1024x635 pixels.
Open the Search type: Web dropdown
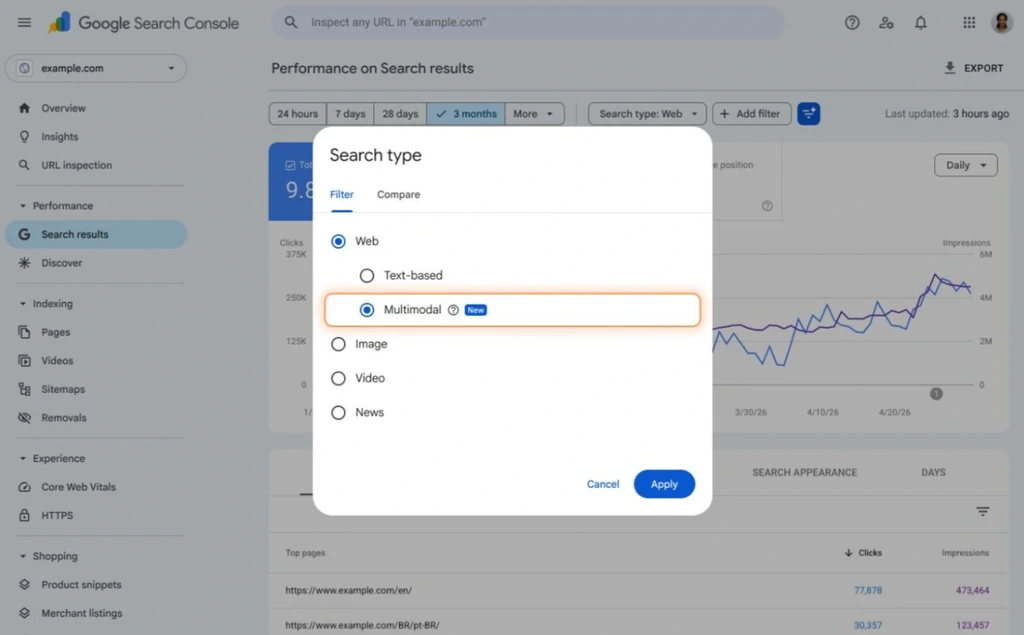tap(647, 114)
